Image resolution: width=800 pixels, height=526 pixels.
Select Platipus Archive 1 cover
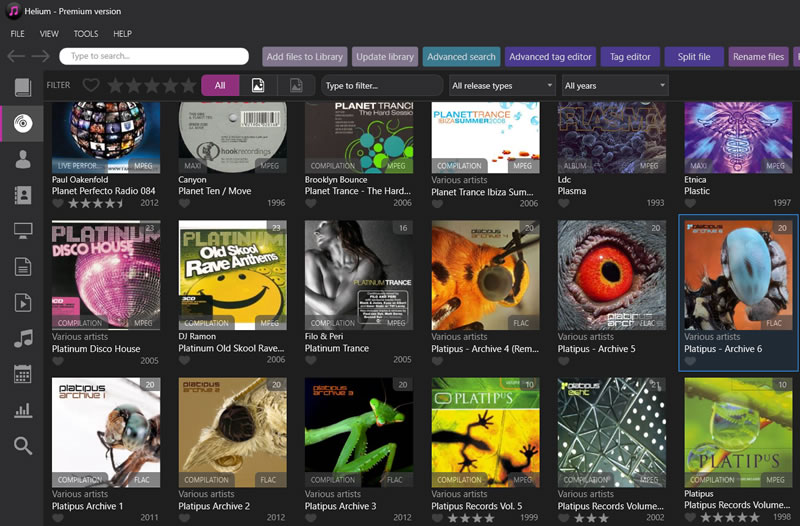[106, 432]
